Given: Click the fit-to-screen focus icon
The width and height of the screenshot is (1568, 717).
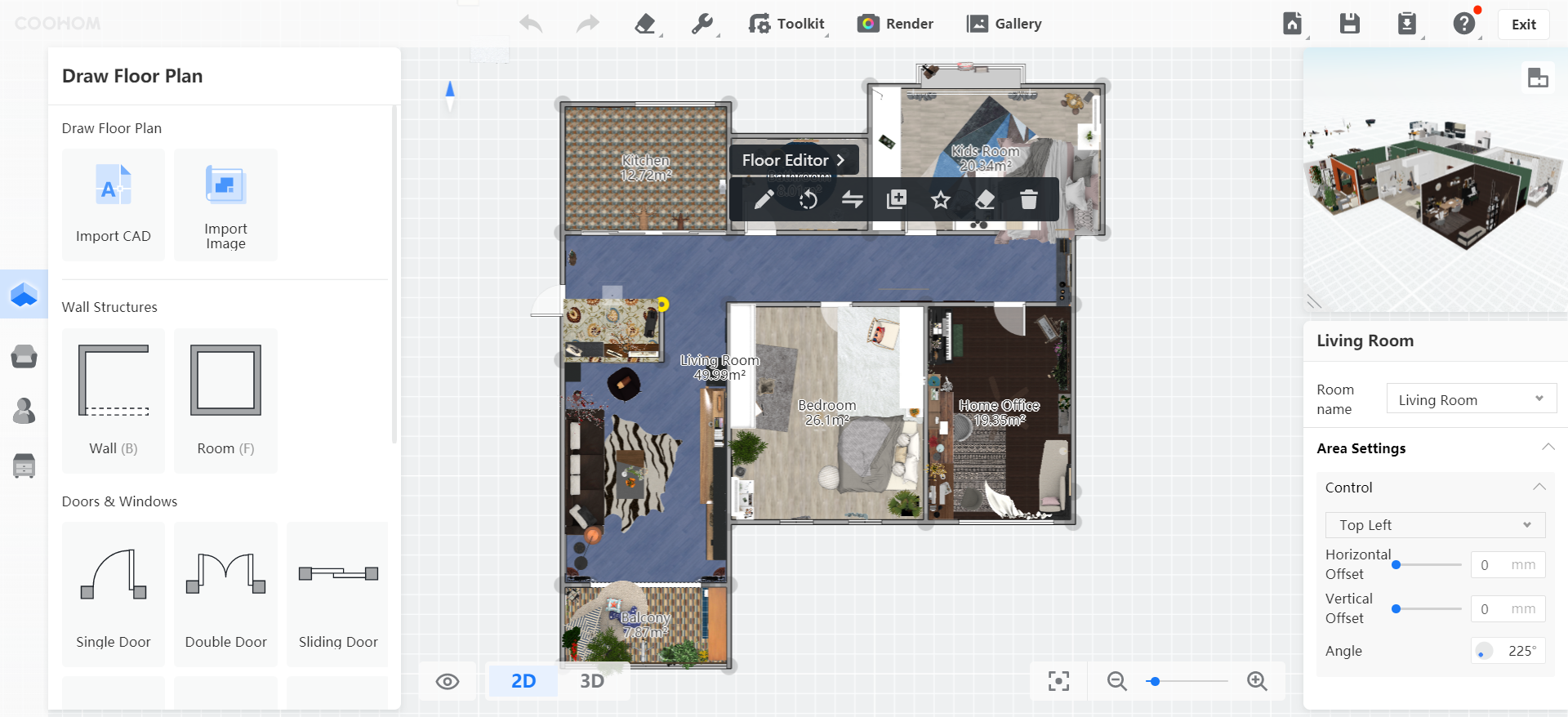Looking at the screenshot, I should pyautogui.click(x=1058, y=681).
